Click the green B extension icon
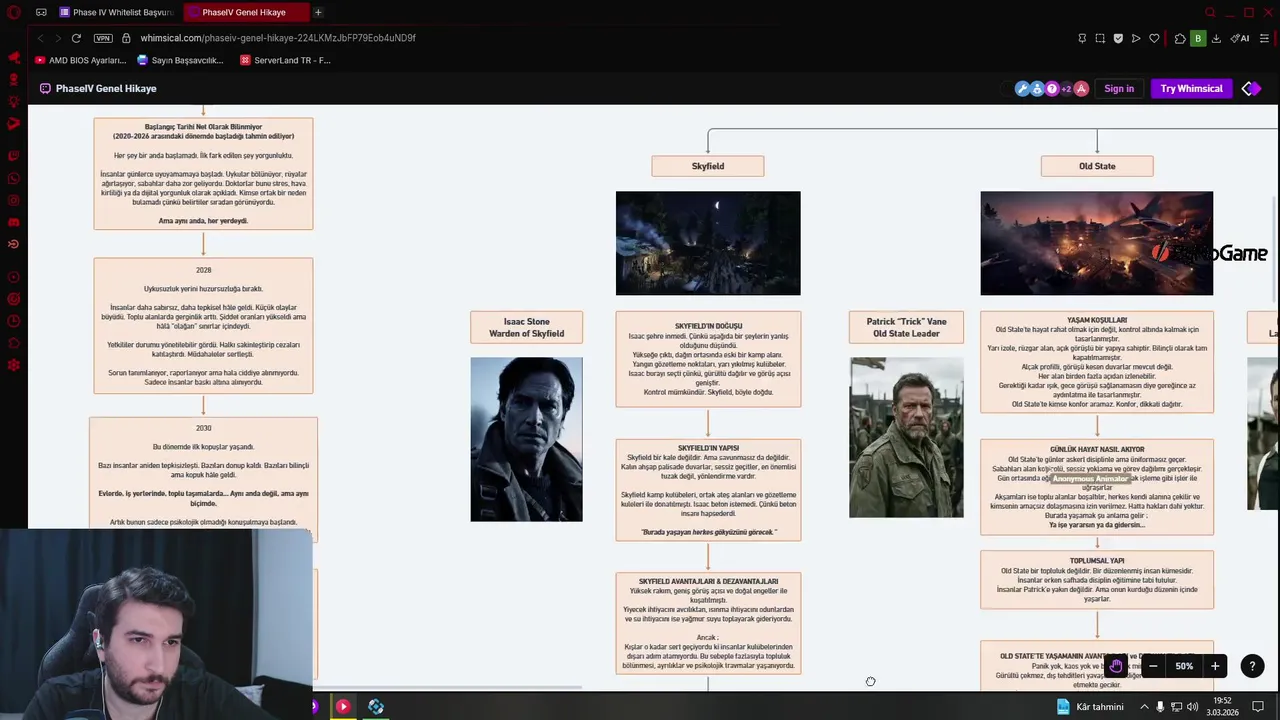The height and width of the screenshot is (720, 1280). pyautogui.click(x=1198, y=38)
